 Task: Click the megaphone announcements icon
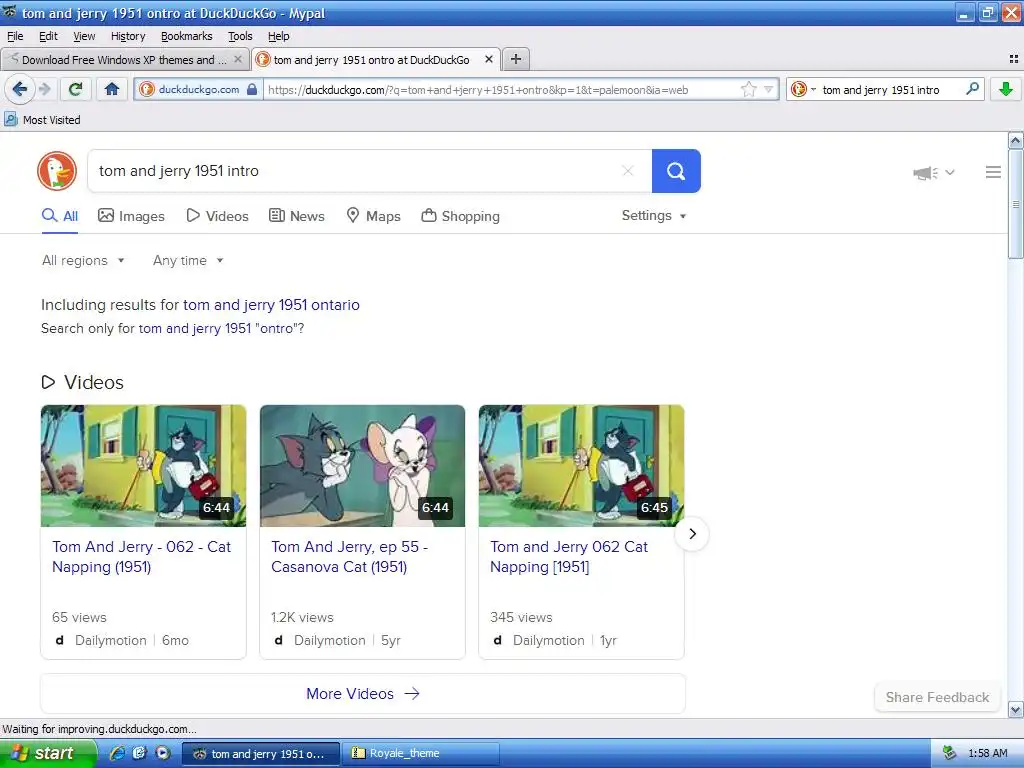(925, 172)
